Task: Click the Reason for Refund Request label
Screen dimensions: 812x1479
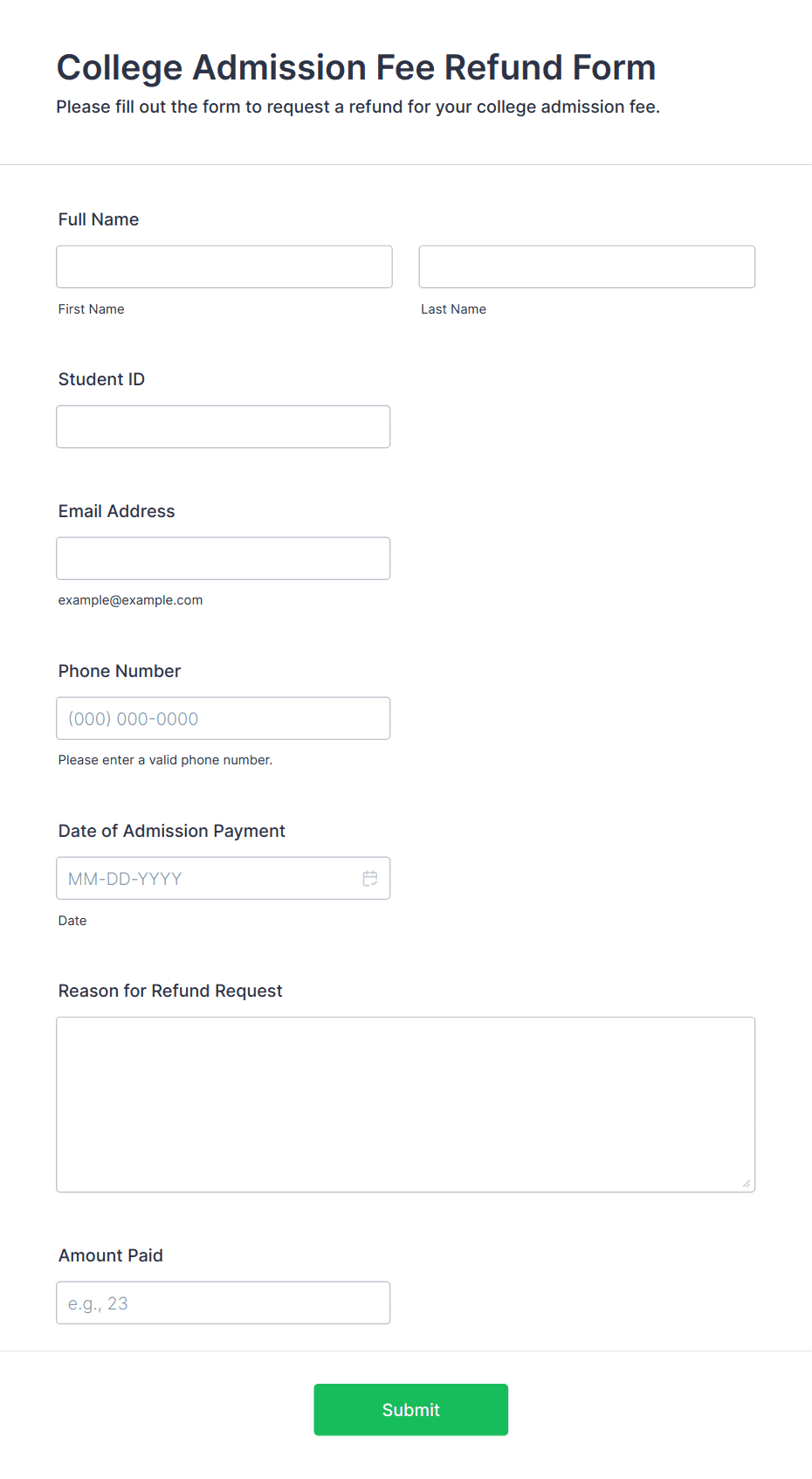Action: click(x=170, y=991)
